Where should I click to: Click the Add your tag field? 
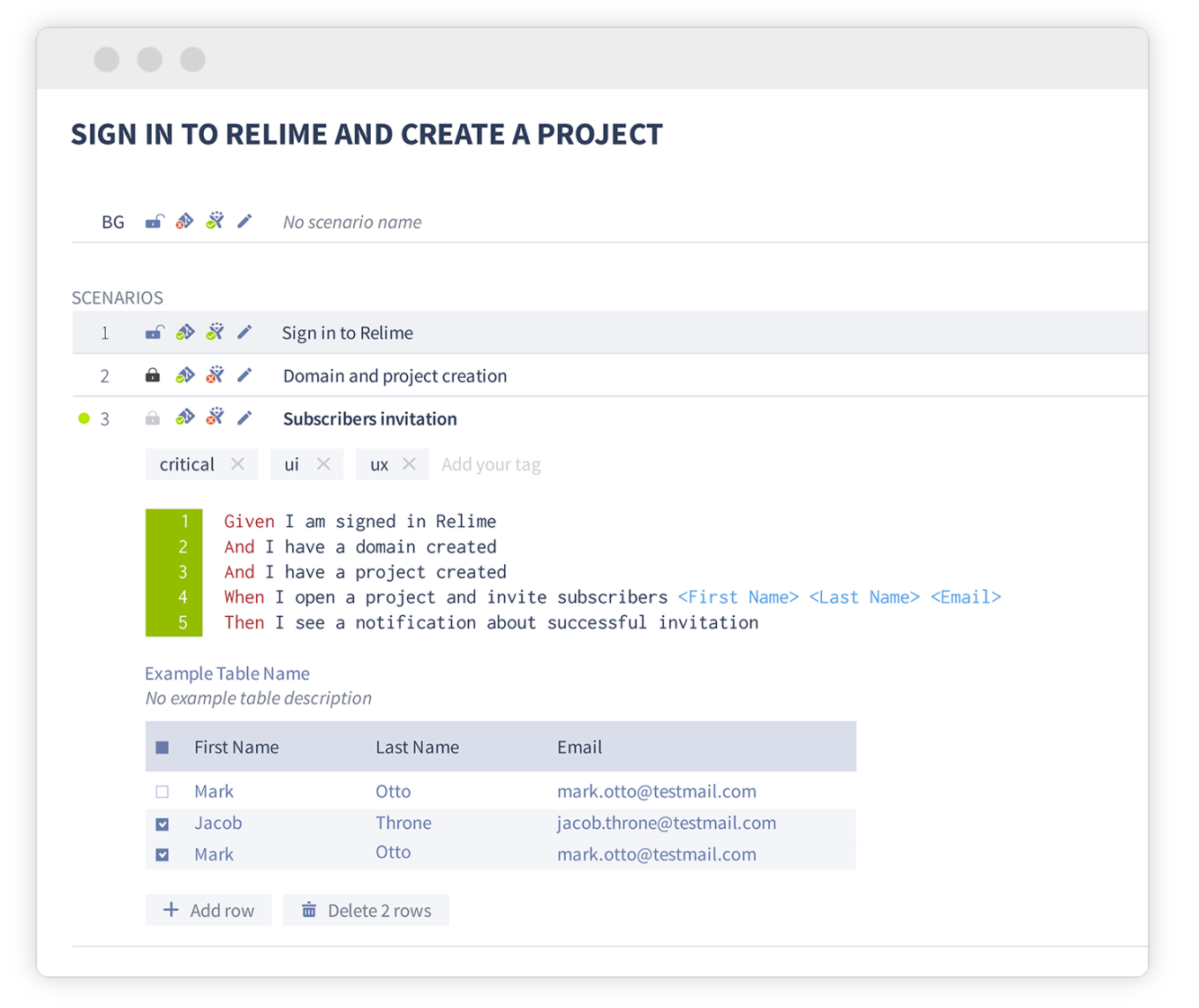[491, 464]
